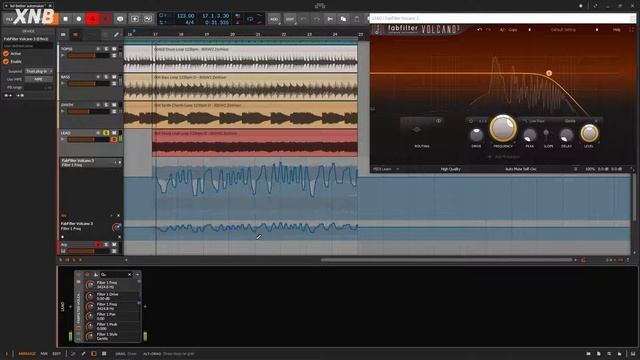Click the LEVEL knob in Volcano
The height and width of the screenshot is (360, 640).
point(589,133)
